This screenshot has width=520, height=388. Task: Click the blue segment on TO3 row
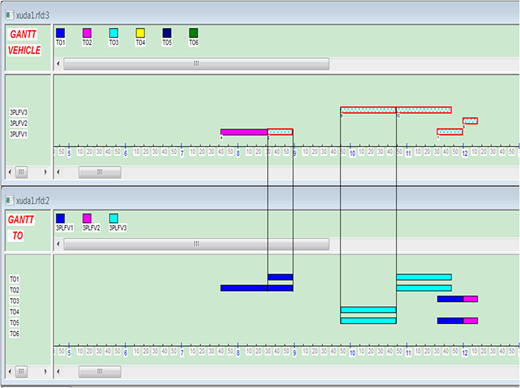(450, 299)
